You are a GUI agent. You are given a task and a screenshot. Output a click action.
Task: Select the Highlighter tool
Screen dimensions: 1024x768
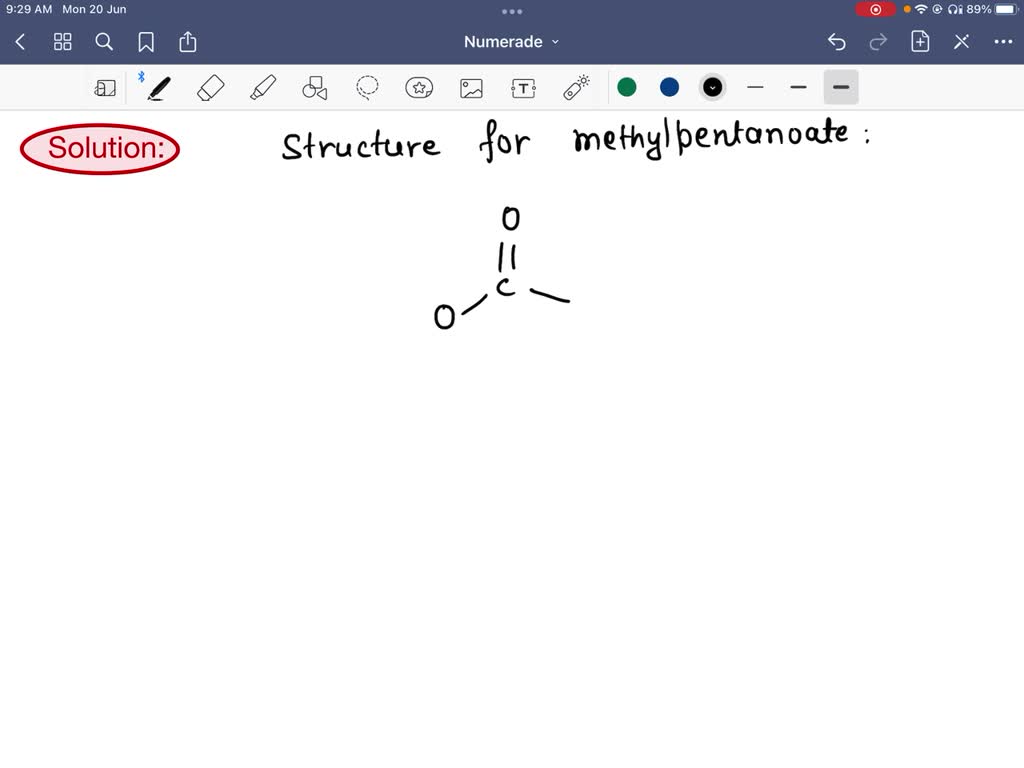263,88
